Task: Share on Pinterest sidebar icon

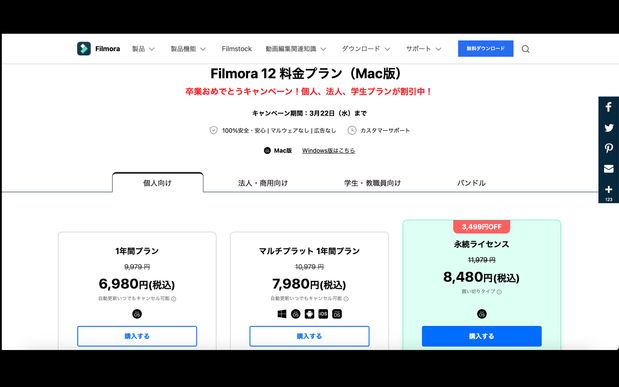Action: tap(609, 148)
